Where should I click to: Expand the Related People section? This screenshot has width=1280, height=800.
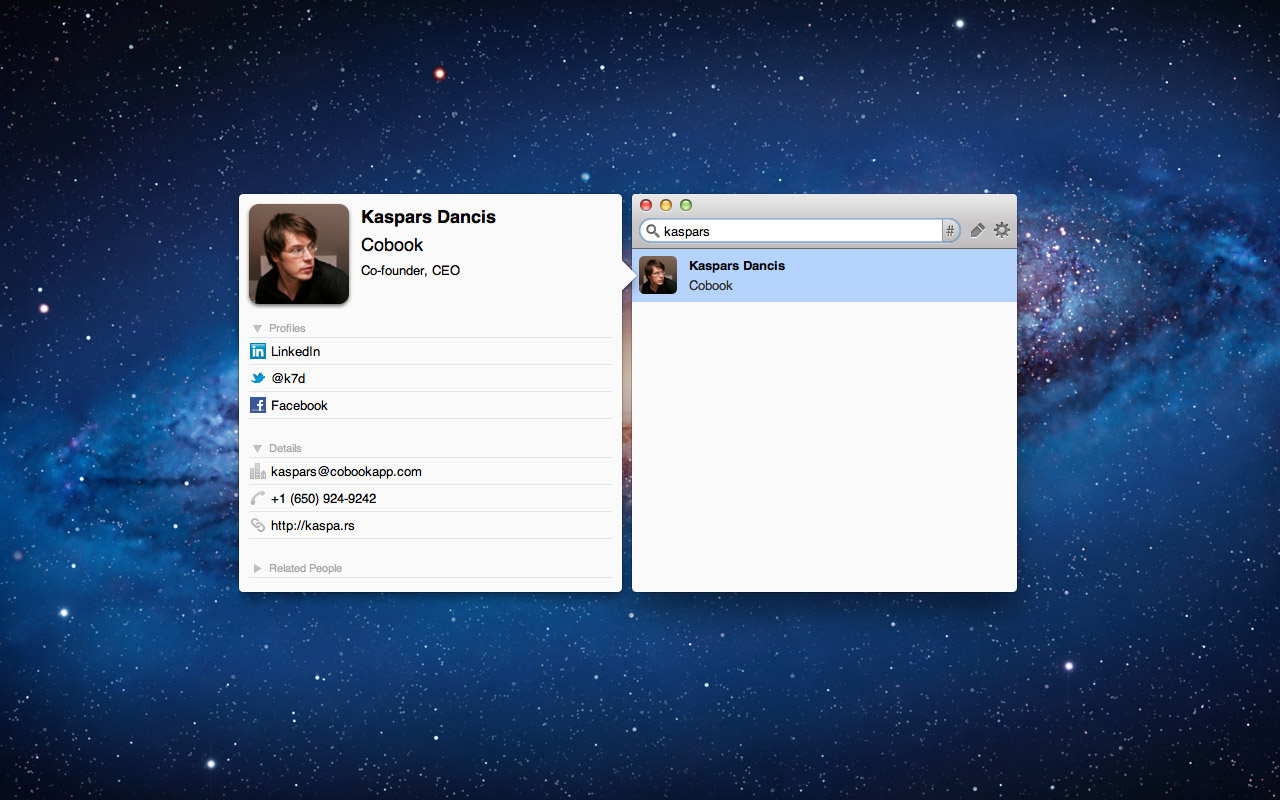(x=258, y=569)
